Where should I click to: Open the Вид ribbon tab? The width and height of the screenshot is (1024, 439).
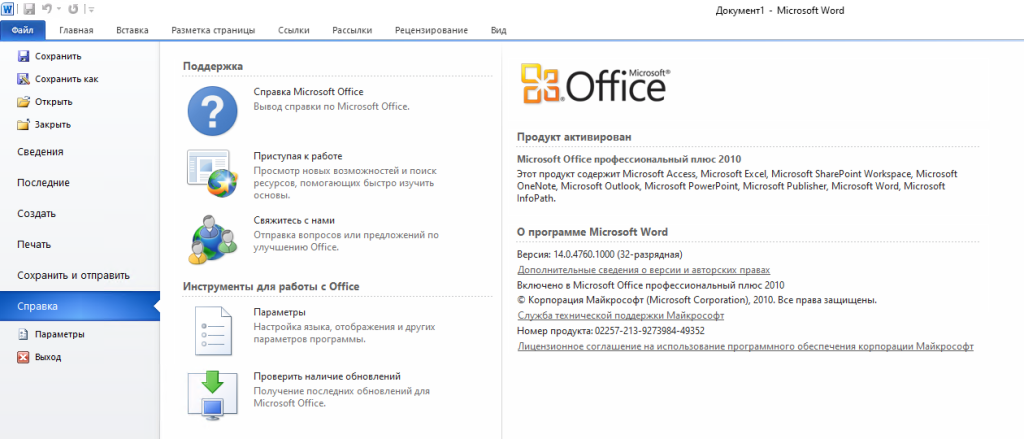click(498, 30)
